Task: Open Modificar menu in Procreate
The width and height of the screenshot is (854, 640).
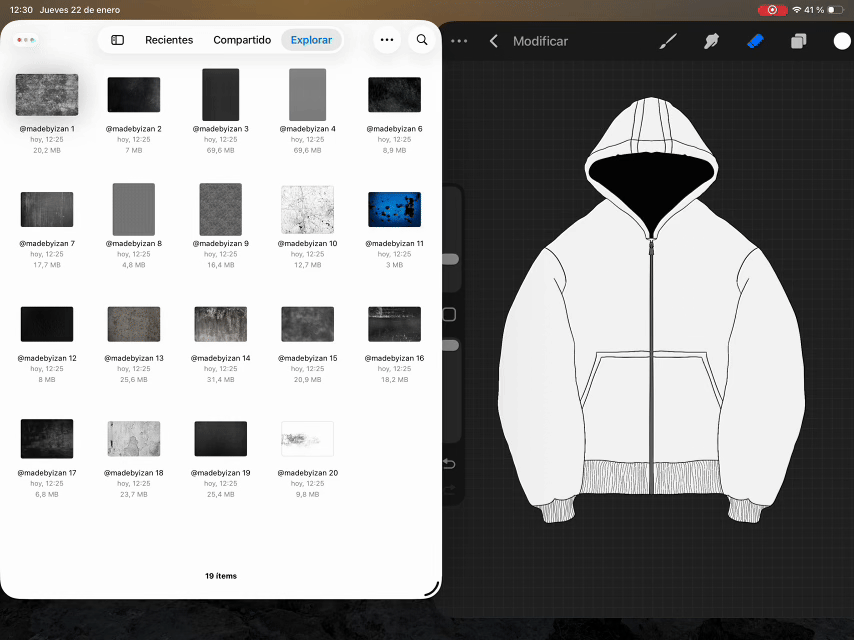Action: pyautogui.click(x=540, y=41)
